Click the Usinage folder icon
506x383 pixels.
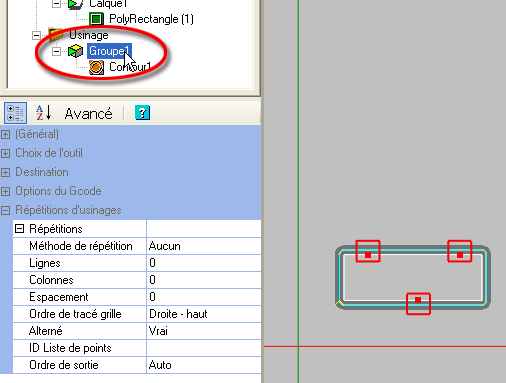[56, 35]
